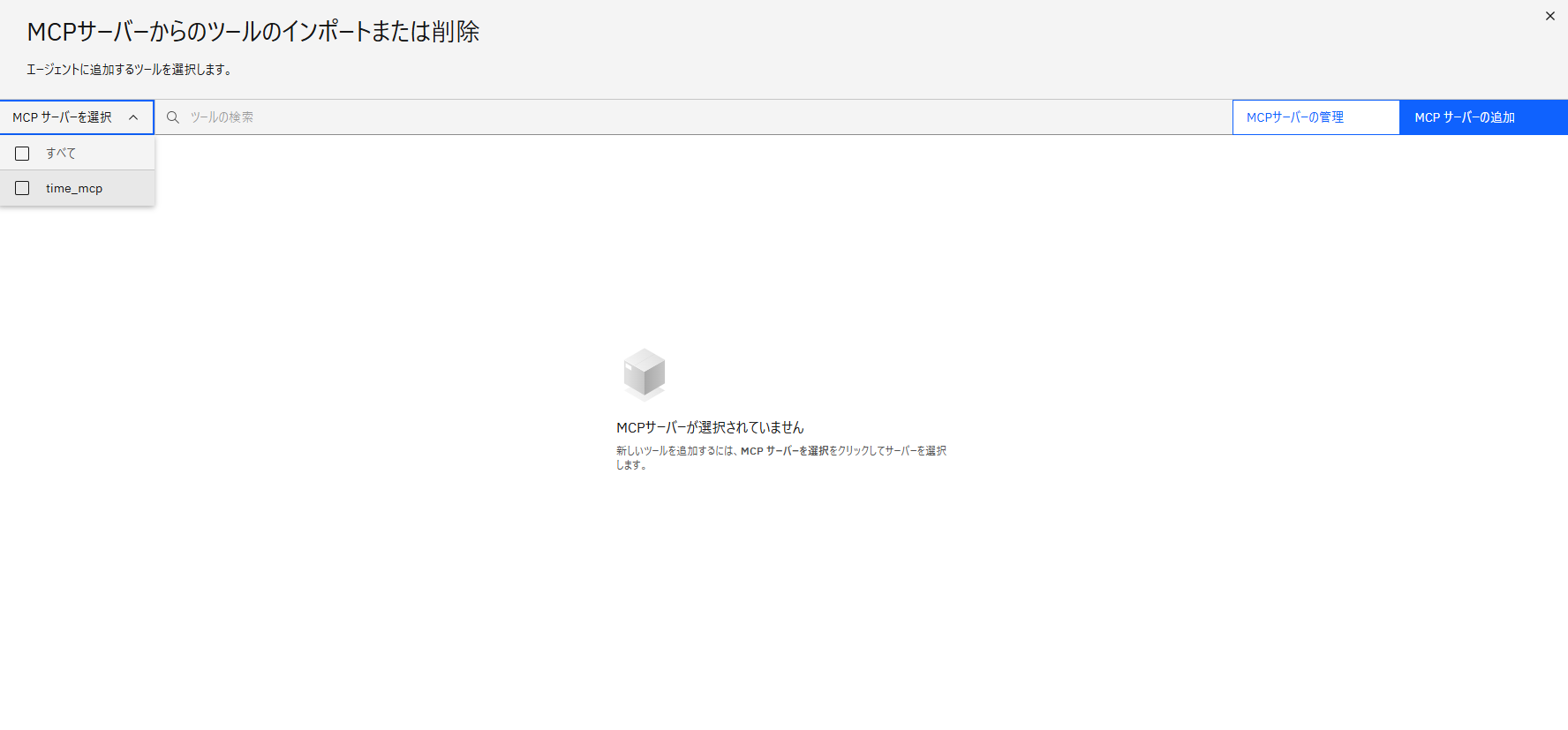The height and width of the screenshot is (730, 1568).
Task: Check the すべて checkbox
Action: pos(23,154)
